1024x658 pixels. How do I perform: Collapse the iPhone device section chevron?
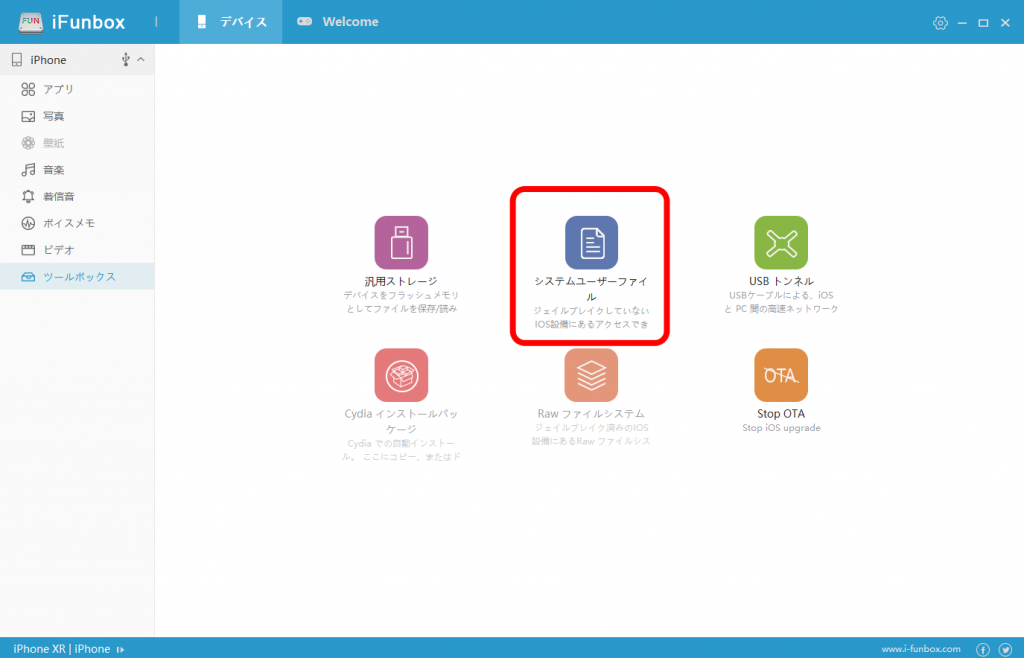[x=141, y=59]
